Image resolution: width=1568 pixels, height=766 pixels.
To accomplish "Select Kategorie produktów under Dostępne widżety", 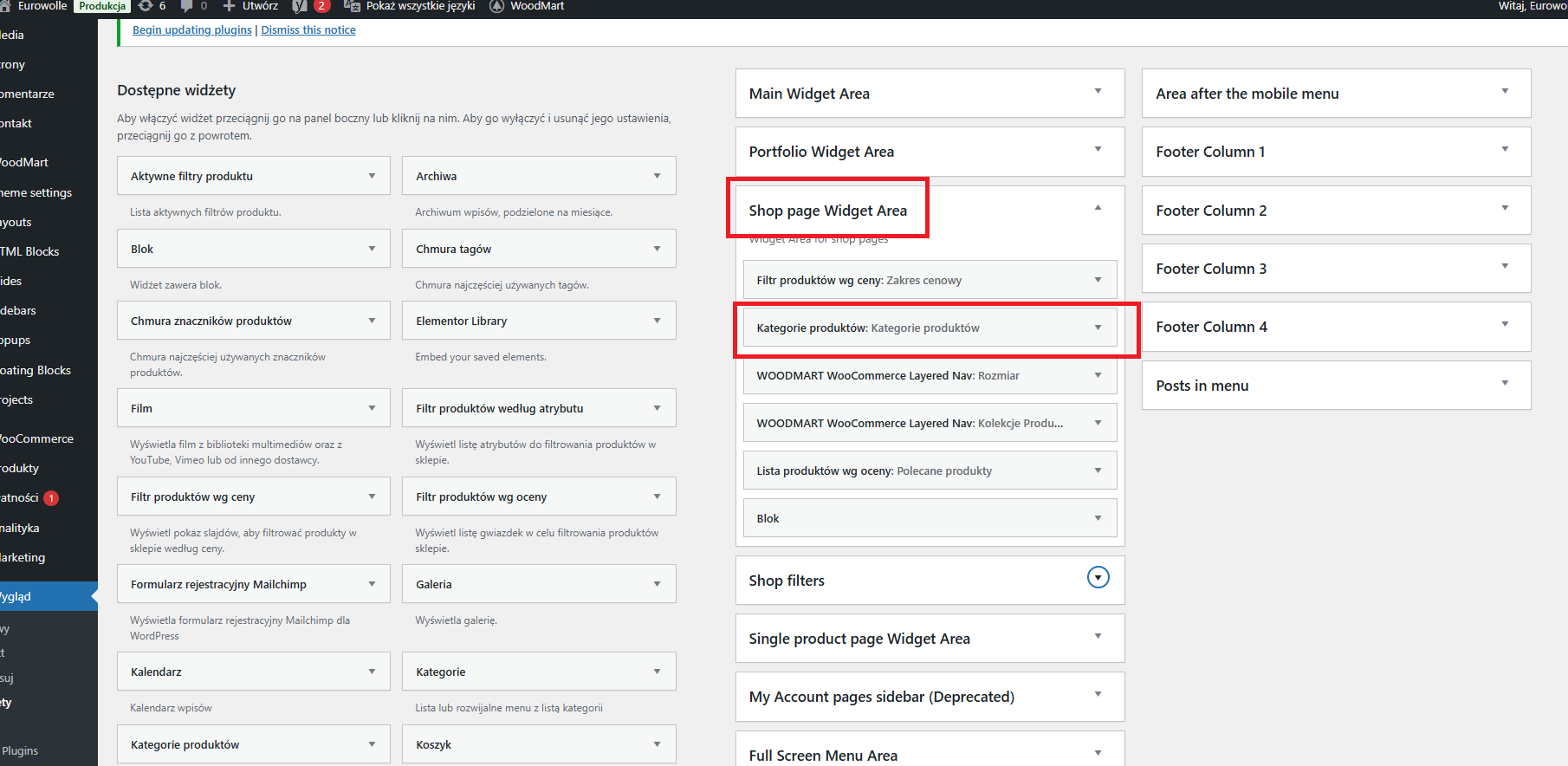I will click(254, 744).
